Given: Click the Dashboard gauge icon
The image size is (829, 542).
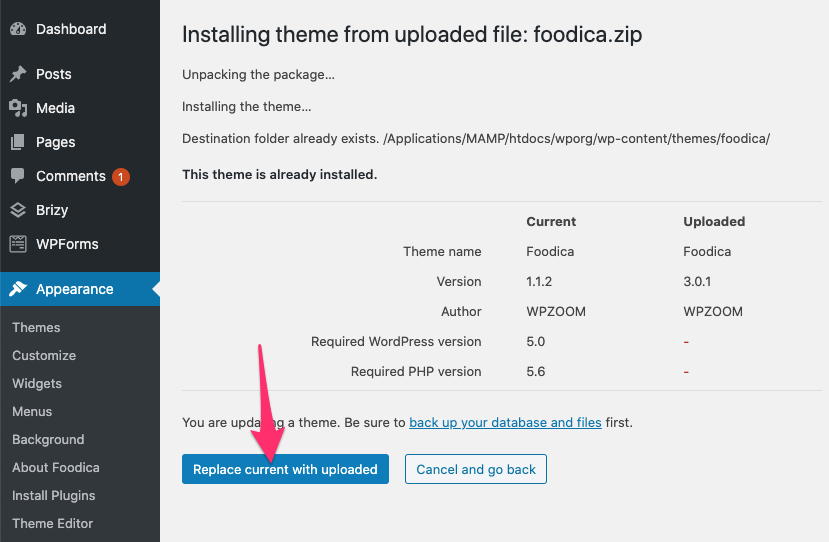Looking at the screenshot, I should click(x=18, y=29).
